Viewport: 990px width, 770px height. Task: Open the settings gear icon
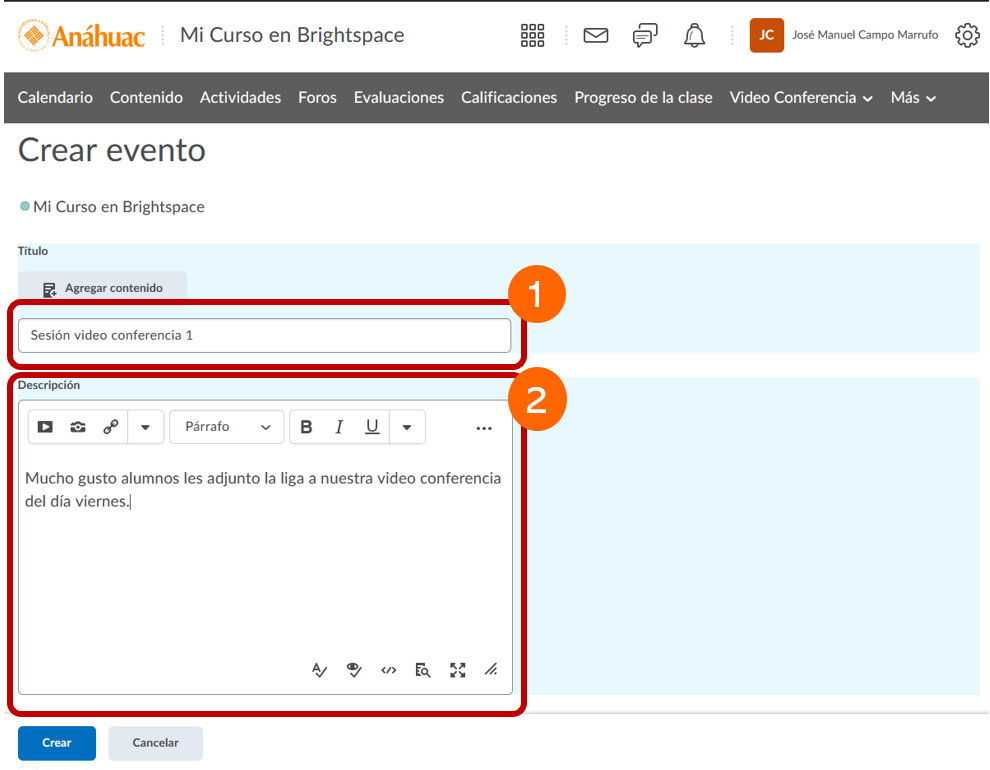pyautogui.click(x=967, y=35)
